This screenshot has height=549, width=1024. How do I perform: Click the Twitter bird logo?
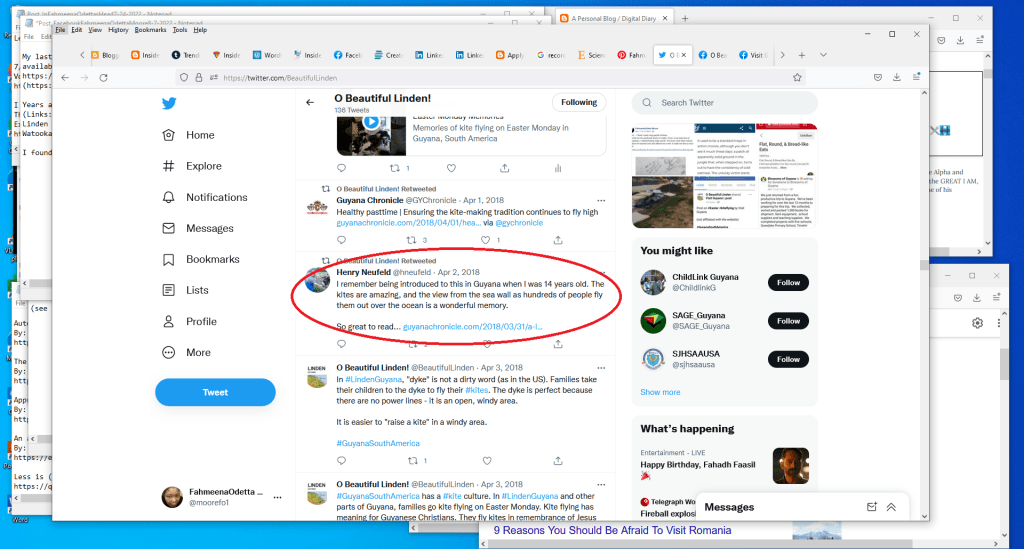coord(169,103)
